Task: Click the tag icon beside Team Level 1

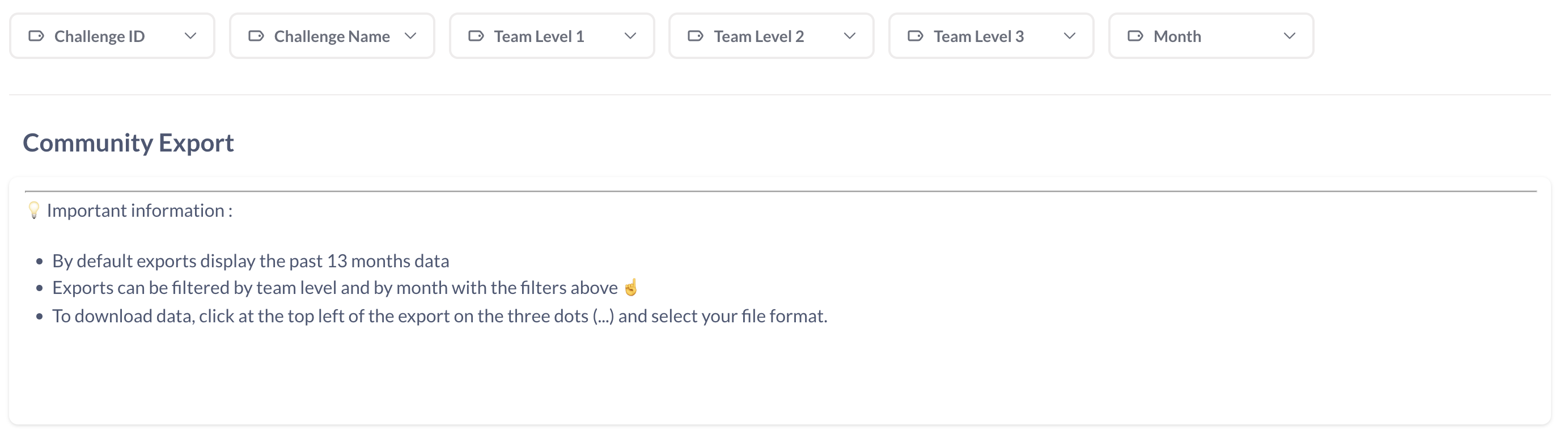Action: click(476, 36)
